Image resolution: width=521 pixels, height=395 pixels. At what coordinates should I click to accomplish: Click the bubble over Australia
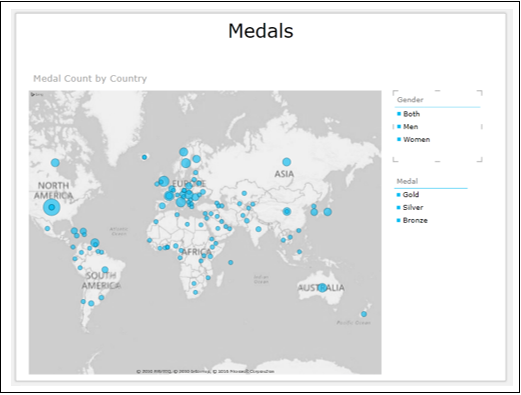click(322, 288)
